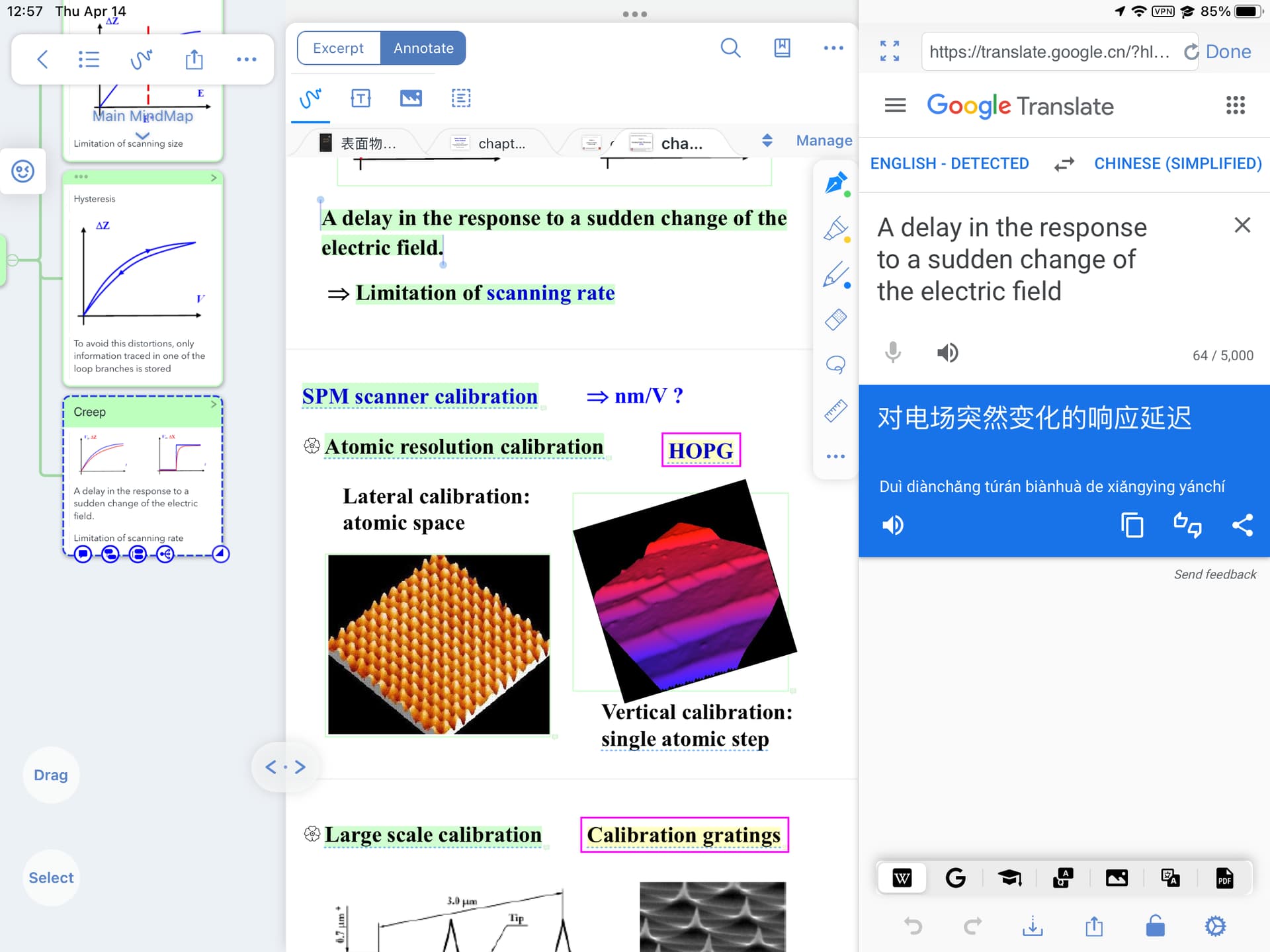Search the document with the magnifier icon
The height and width of the screenshot is (952, 1270).
click(x=730, y=48)
